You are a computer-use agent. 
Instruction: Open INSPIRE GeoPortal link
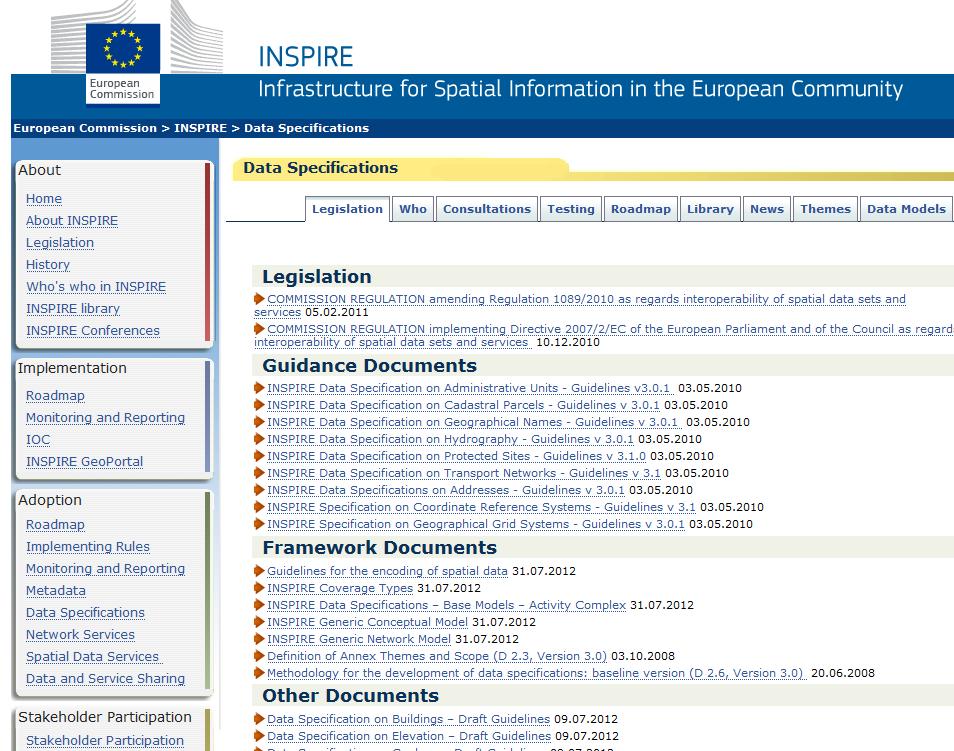[85, 462]
